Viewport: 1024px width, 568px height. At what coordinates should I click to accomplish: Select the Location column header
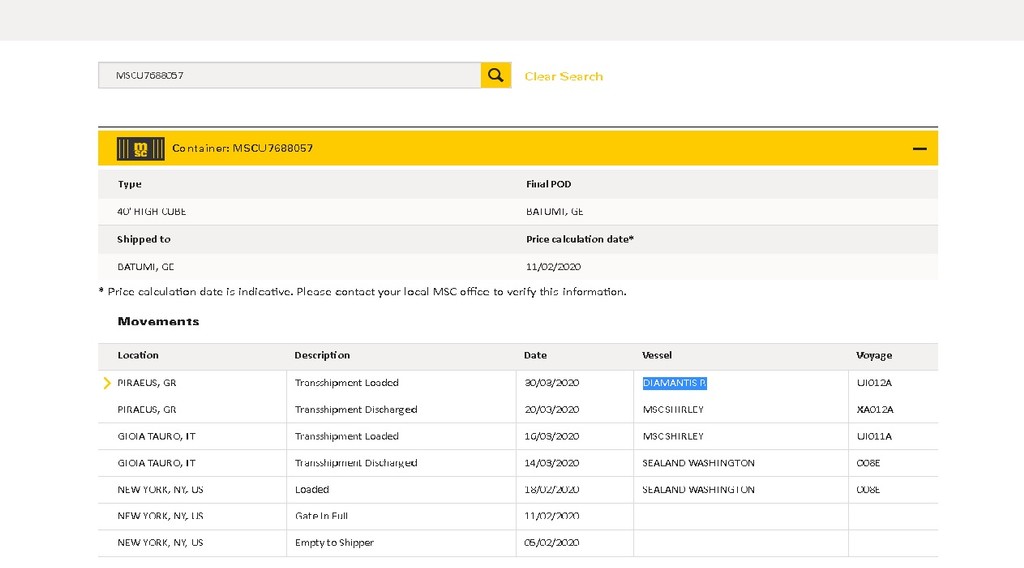click(138, 355)
